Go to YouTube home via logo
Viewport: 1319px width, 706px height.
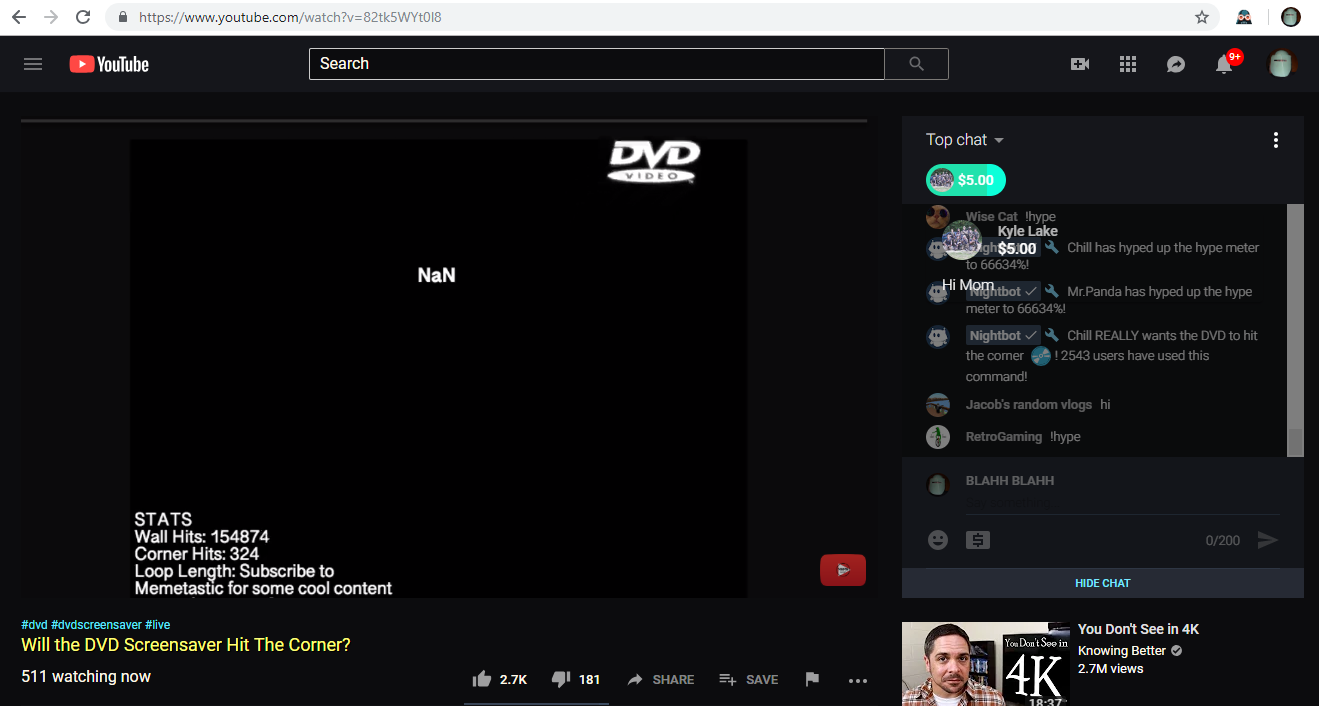(109, 64)
